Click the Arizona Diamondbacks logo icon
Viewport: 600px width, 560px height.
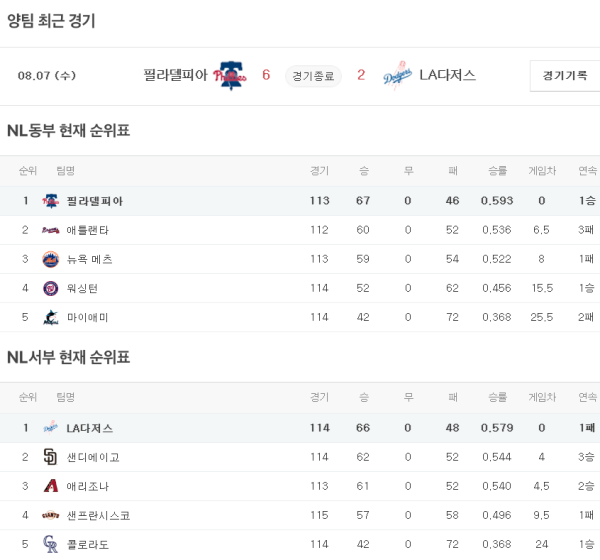(x=50, y=486)
